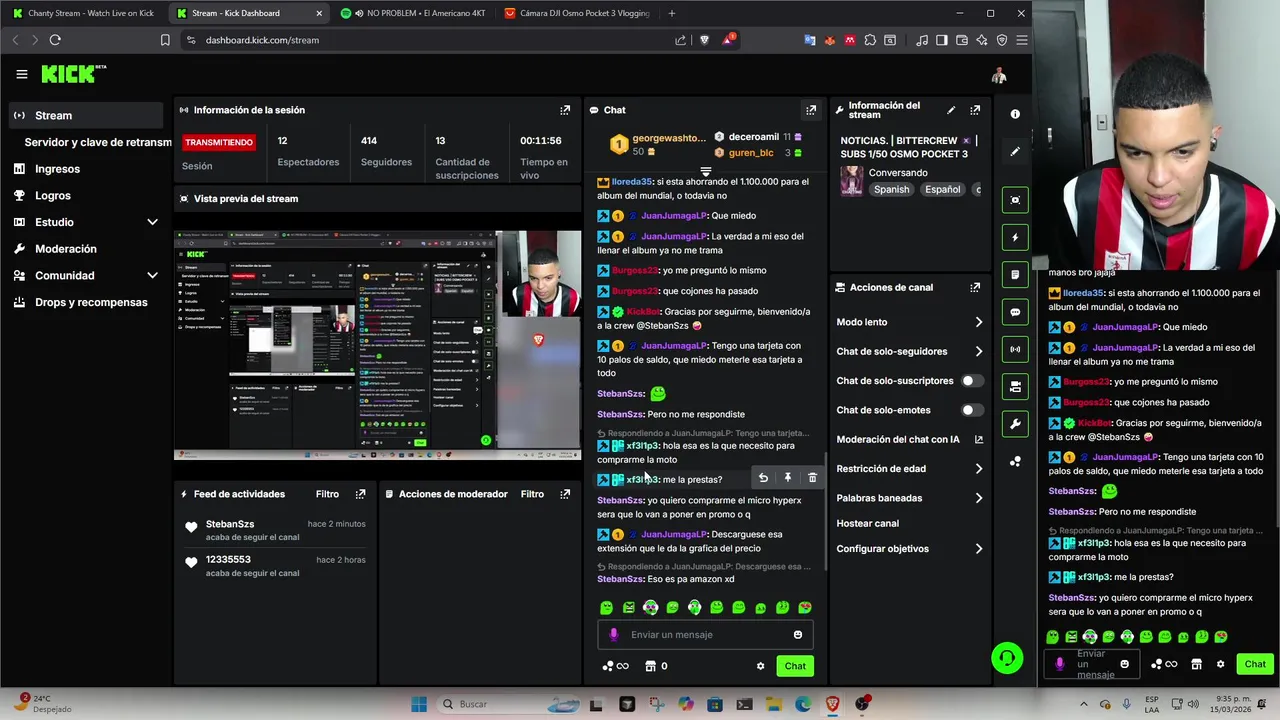Send message with green Chat button
Screen dimensions: 1280x720
coord(795,666)
